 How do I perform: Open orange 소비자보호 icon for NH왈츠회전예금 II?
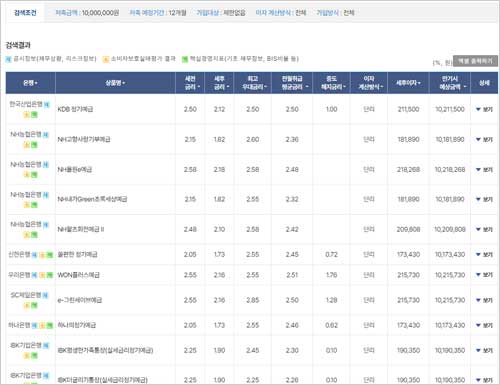[x=27, y=235]
